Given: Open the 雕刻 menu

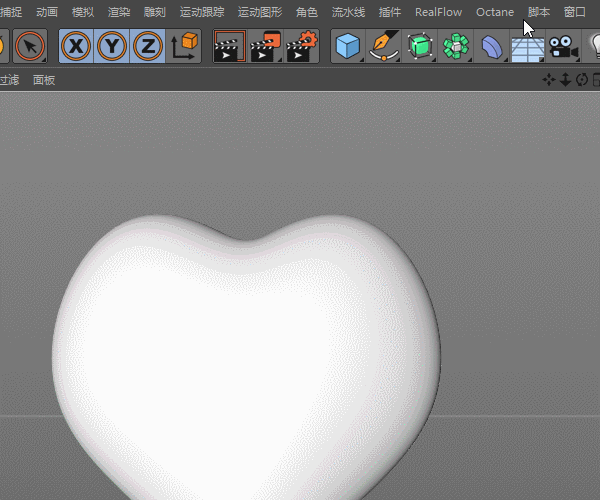Looking at the screenshot, I should pos(155,12).
